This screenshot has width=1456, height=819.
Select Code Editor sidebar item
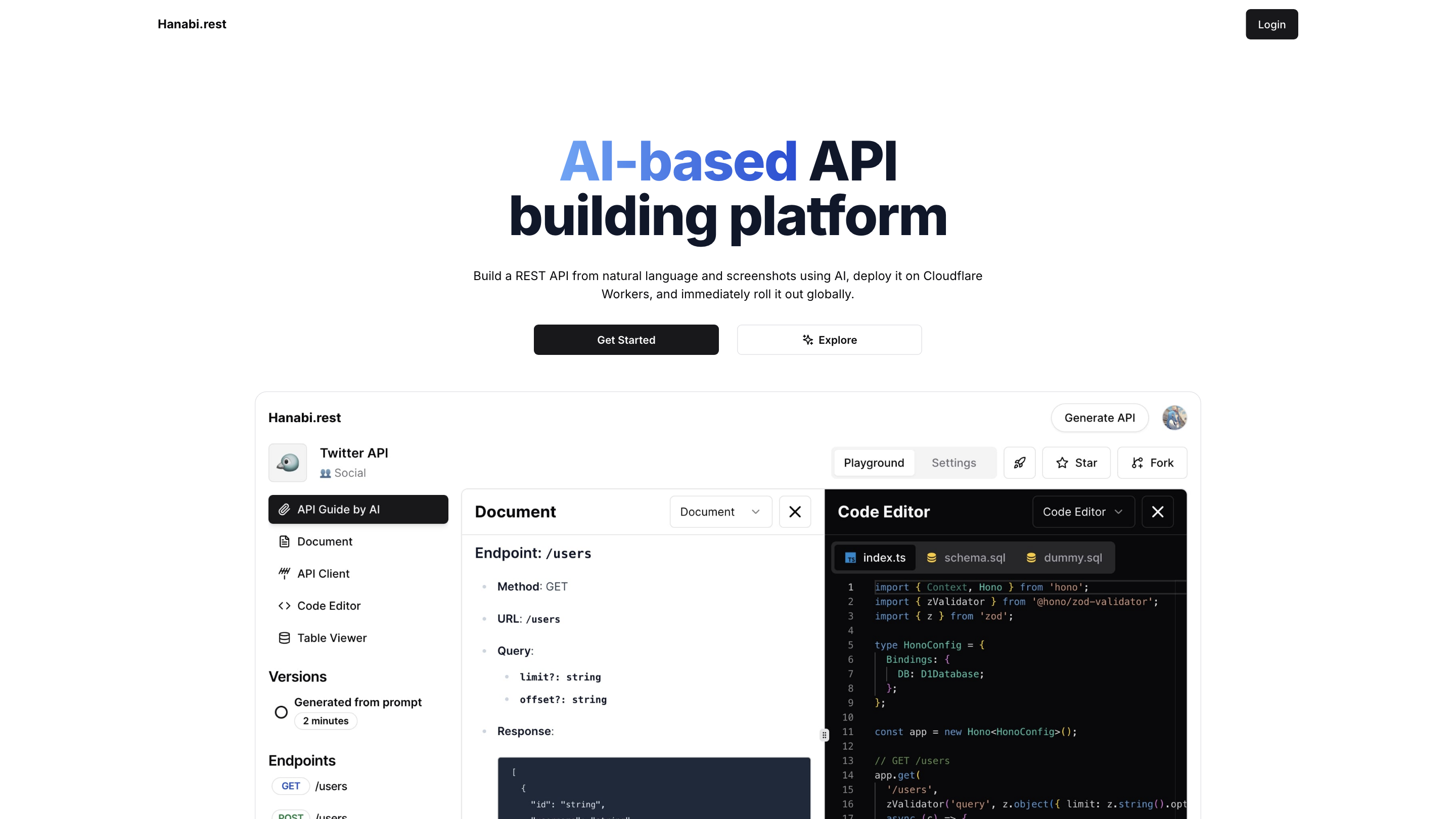coord(329,606)
